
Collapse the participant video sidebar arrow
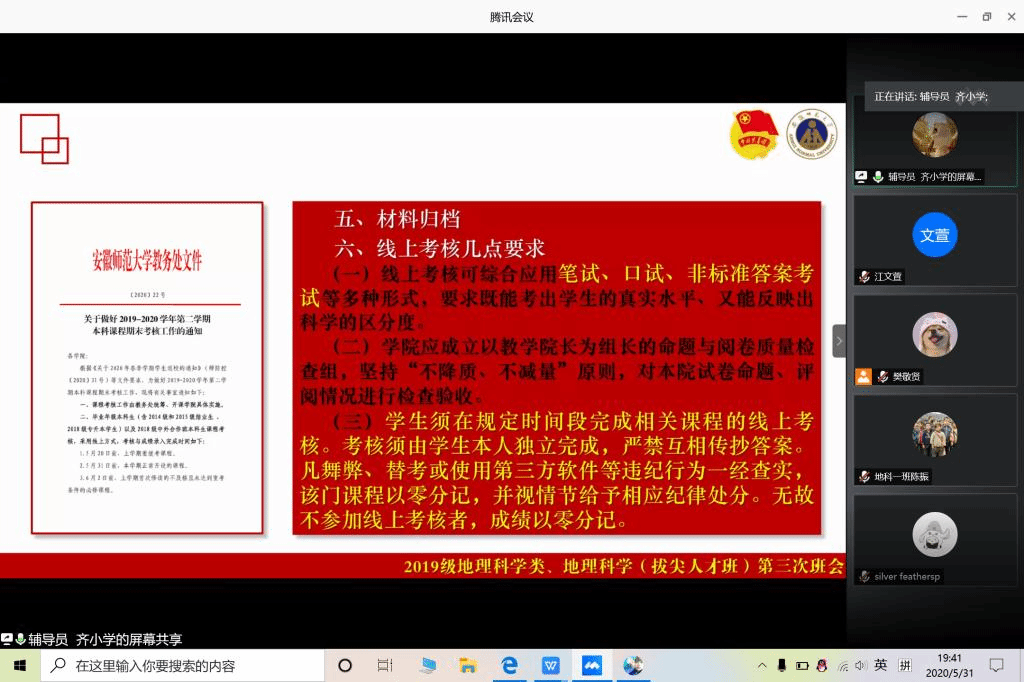(839, 341)
